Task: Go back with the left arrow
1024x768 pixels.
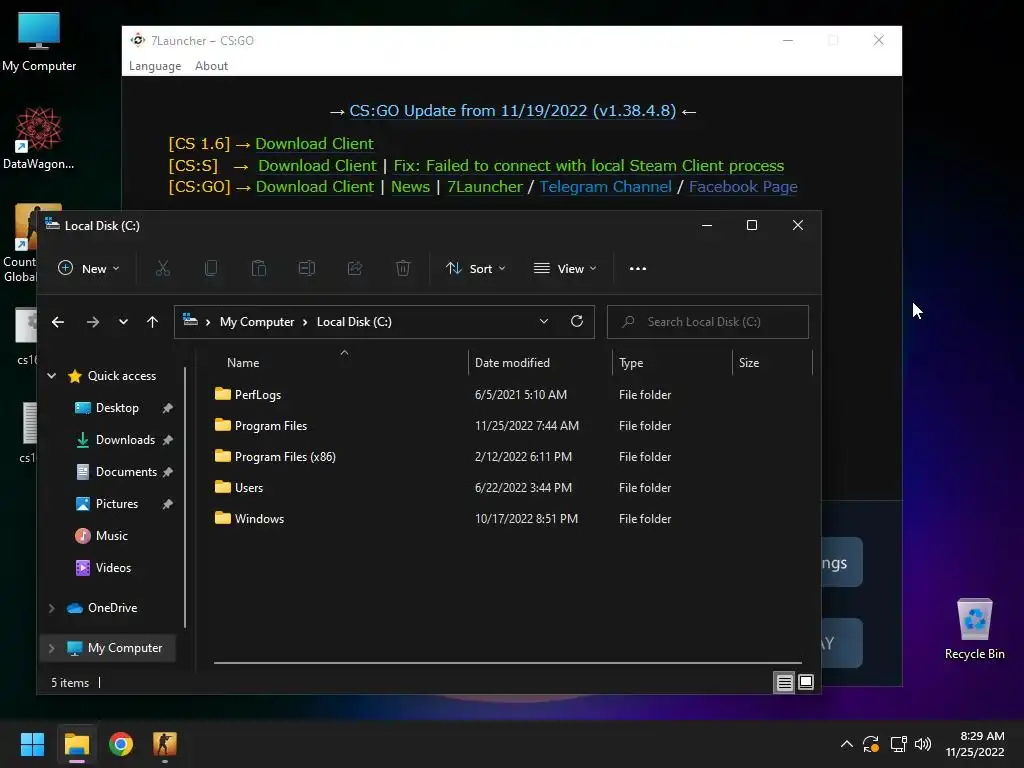Action: (58, 322)
